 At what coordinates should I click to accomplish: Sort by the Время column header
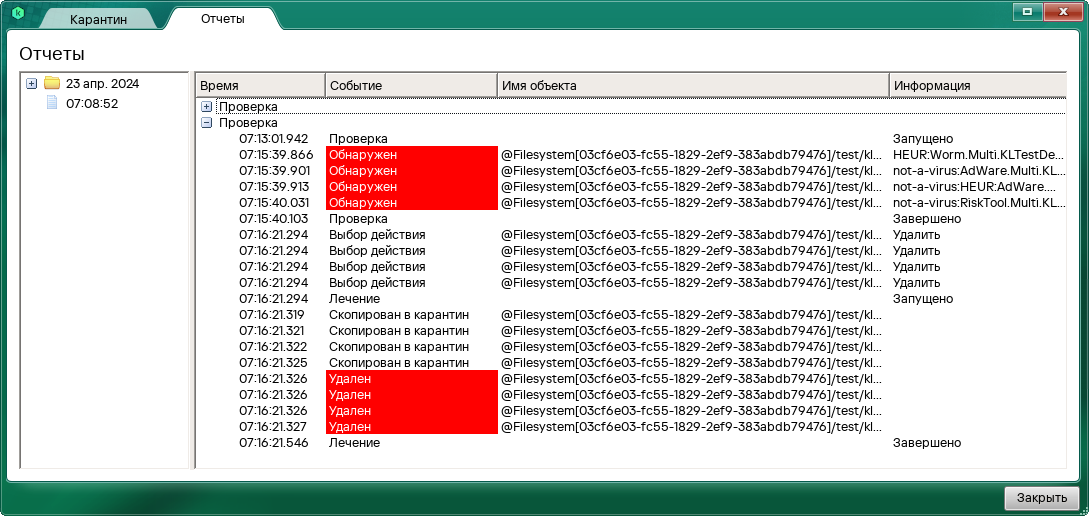coord(260,86)
